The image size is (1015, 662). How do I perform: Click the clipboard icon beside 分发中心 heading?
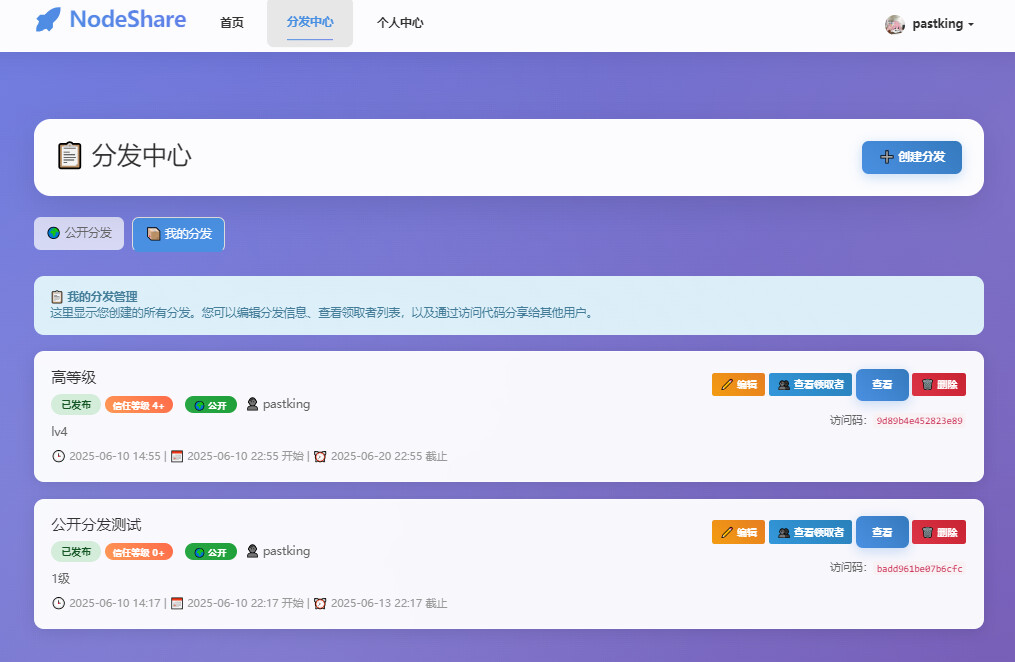click(69, 155)
